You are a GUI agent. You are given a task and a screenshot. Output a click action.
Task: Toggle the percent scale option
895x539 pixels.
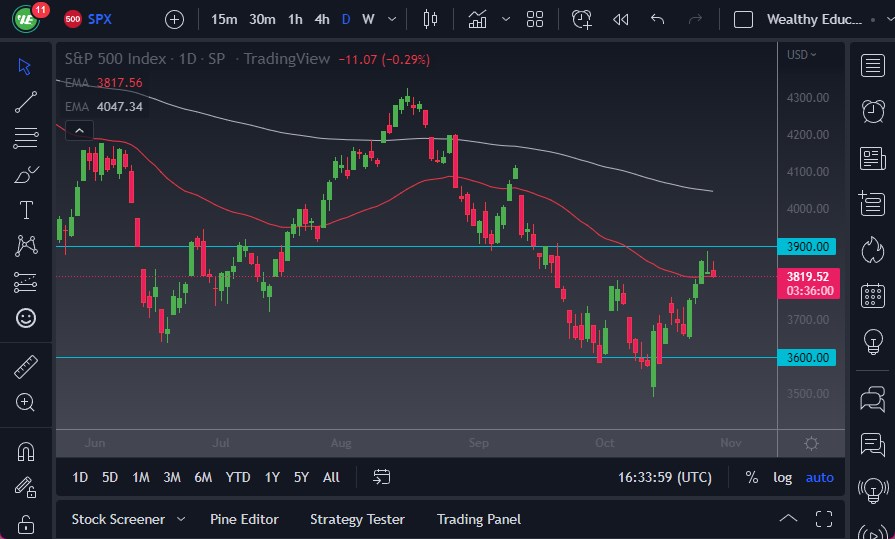click(x=751, y=477)
